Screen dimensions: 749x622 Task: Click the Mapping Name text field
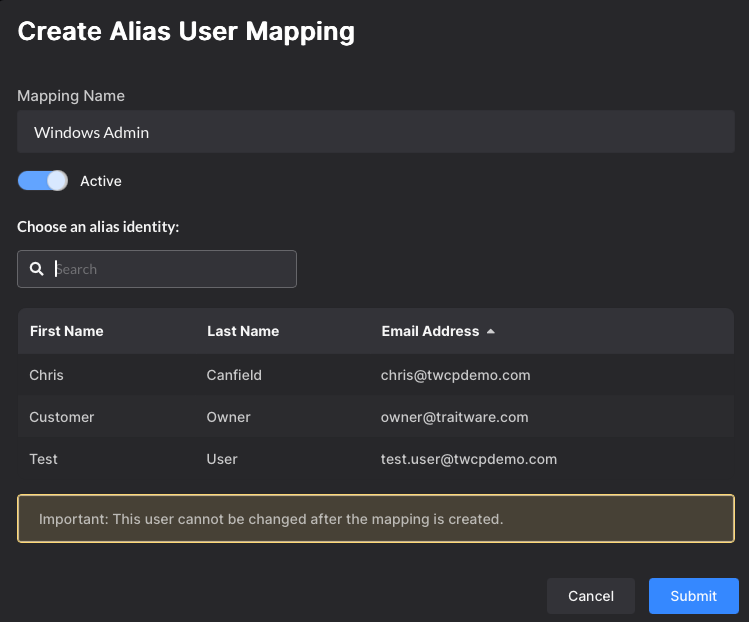[375, 132]
